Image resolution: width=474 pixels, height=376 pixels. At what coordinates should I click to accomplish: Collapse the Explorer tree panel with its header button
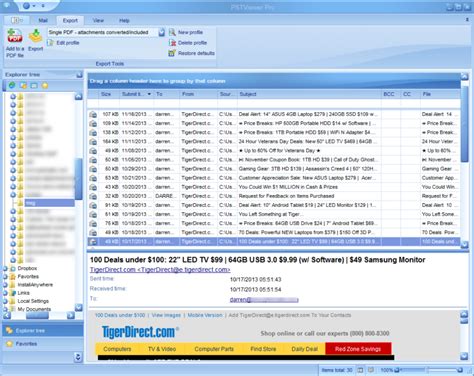tap(79, 75)
